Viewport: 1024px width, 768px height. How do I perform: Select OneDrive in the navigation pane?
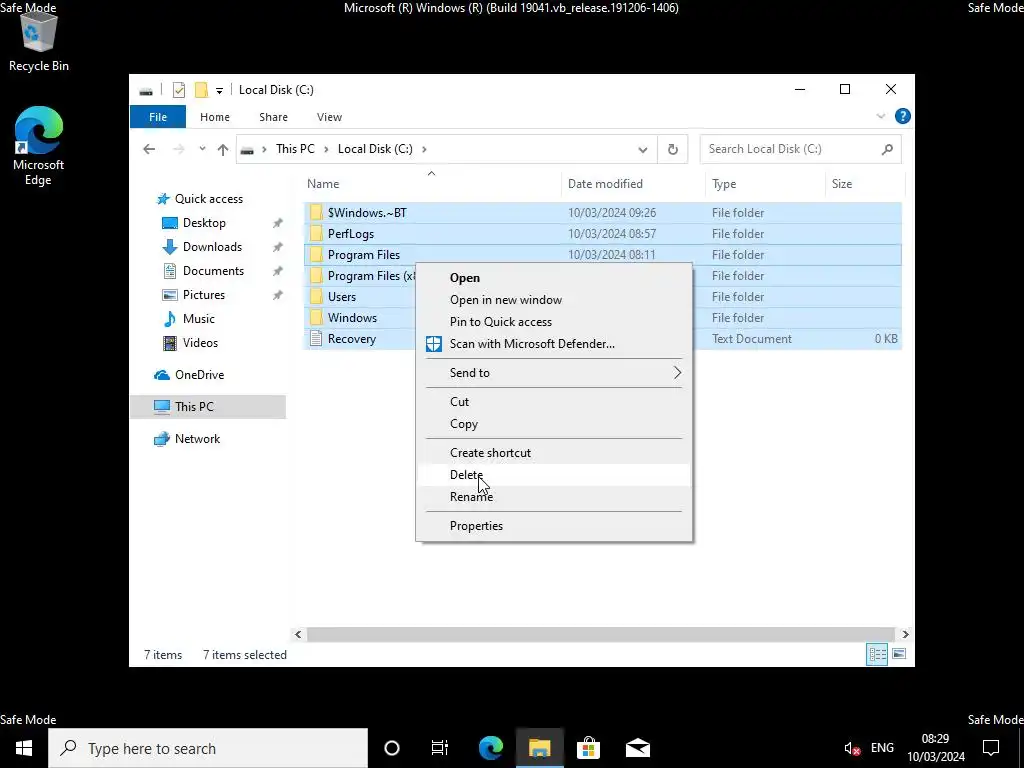[199, 375]
